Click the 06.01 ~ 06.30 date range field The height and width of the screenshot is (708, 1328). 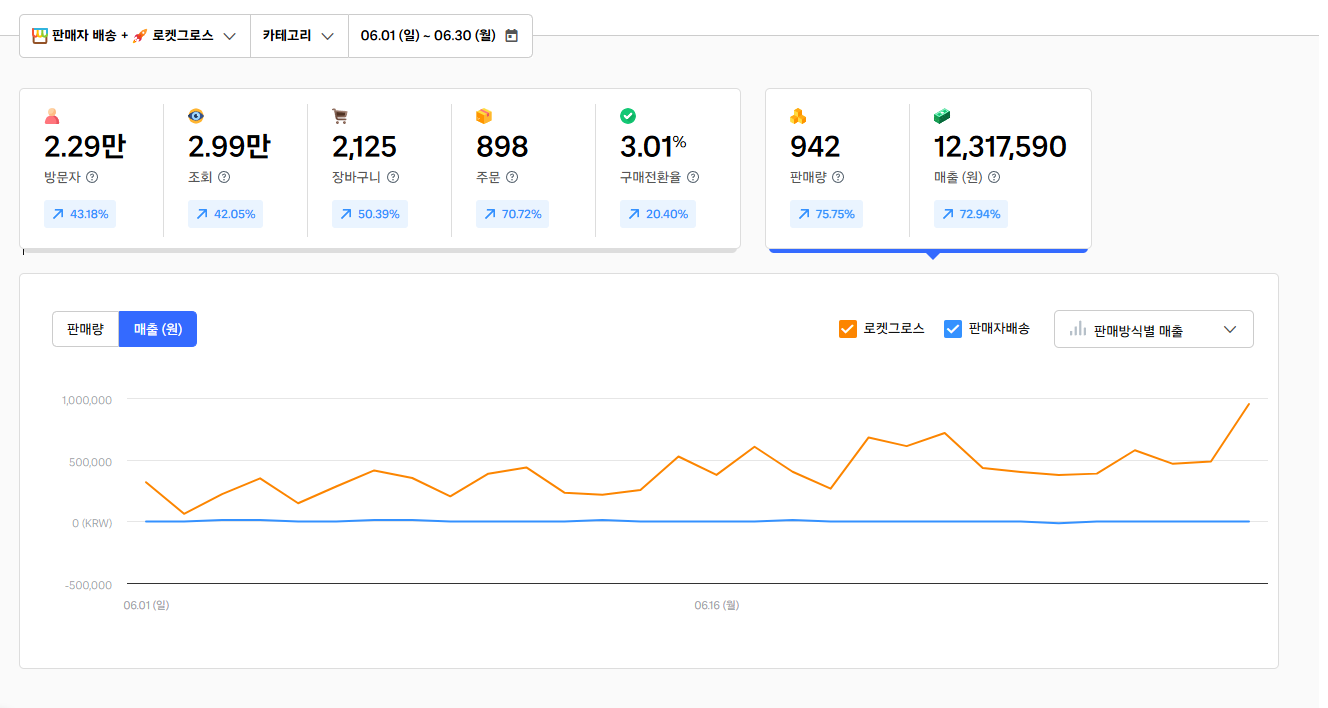(x=430, y=36)
